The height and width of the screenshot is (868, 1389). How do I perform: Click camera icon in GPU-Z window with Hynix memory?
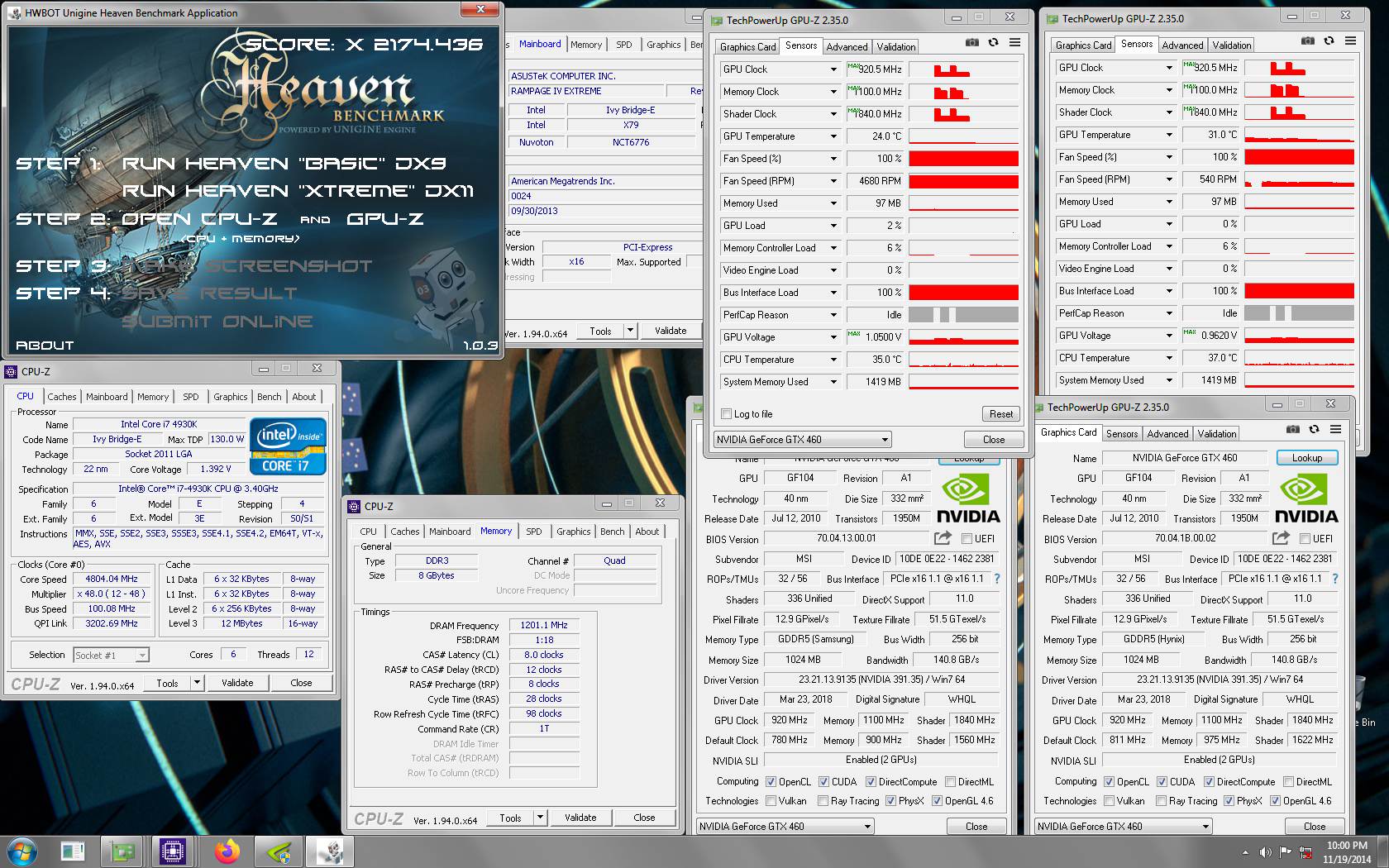click(x=1293, y=430)
